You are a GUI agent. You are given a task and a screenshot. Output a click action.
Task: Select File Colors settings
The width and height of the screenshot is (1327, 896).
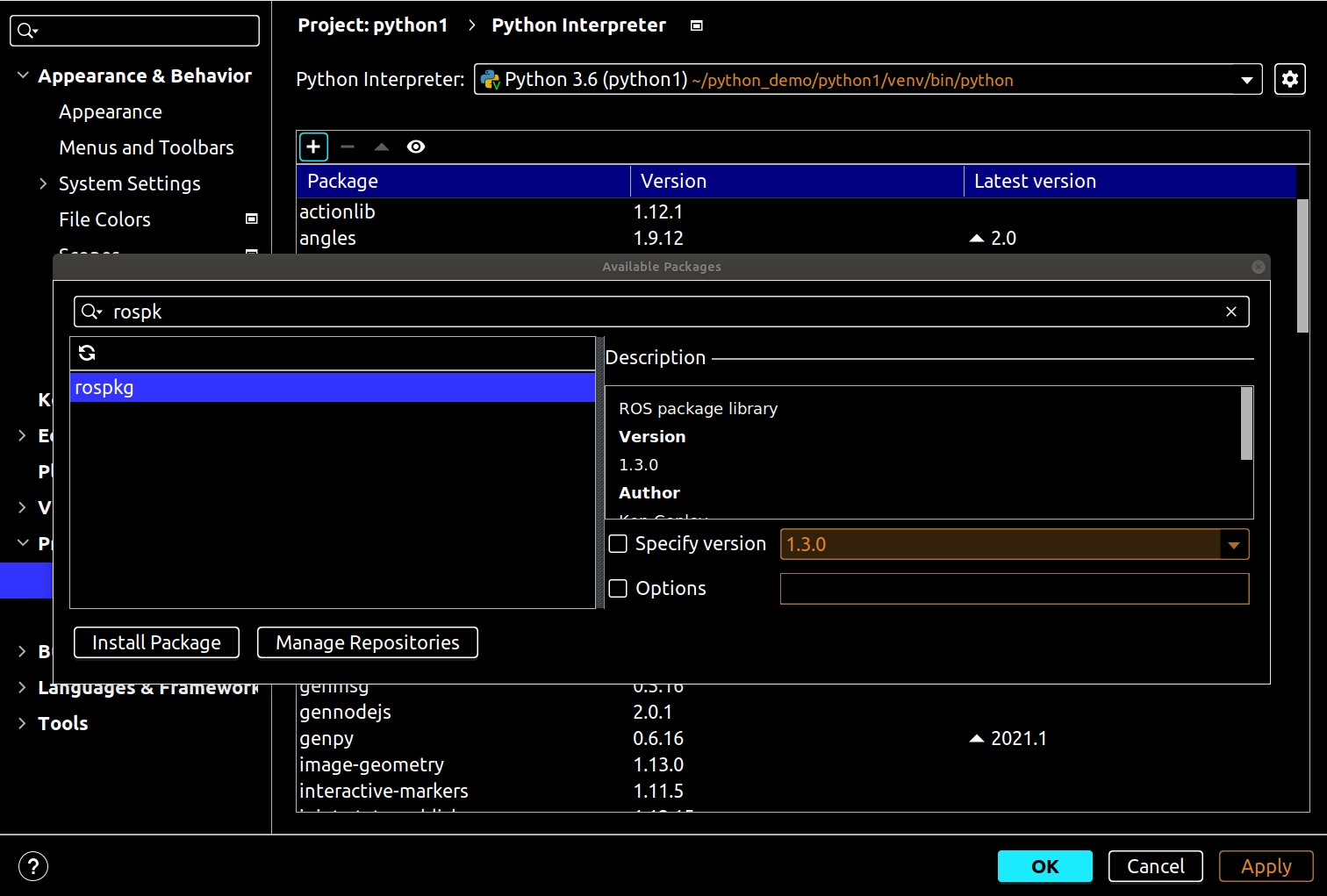click(x=104, y=219)
